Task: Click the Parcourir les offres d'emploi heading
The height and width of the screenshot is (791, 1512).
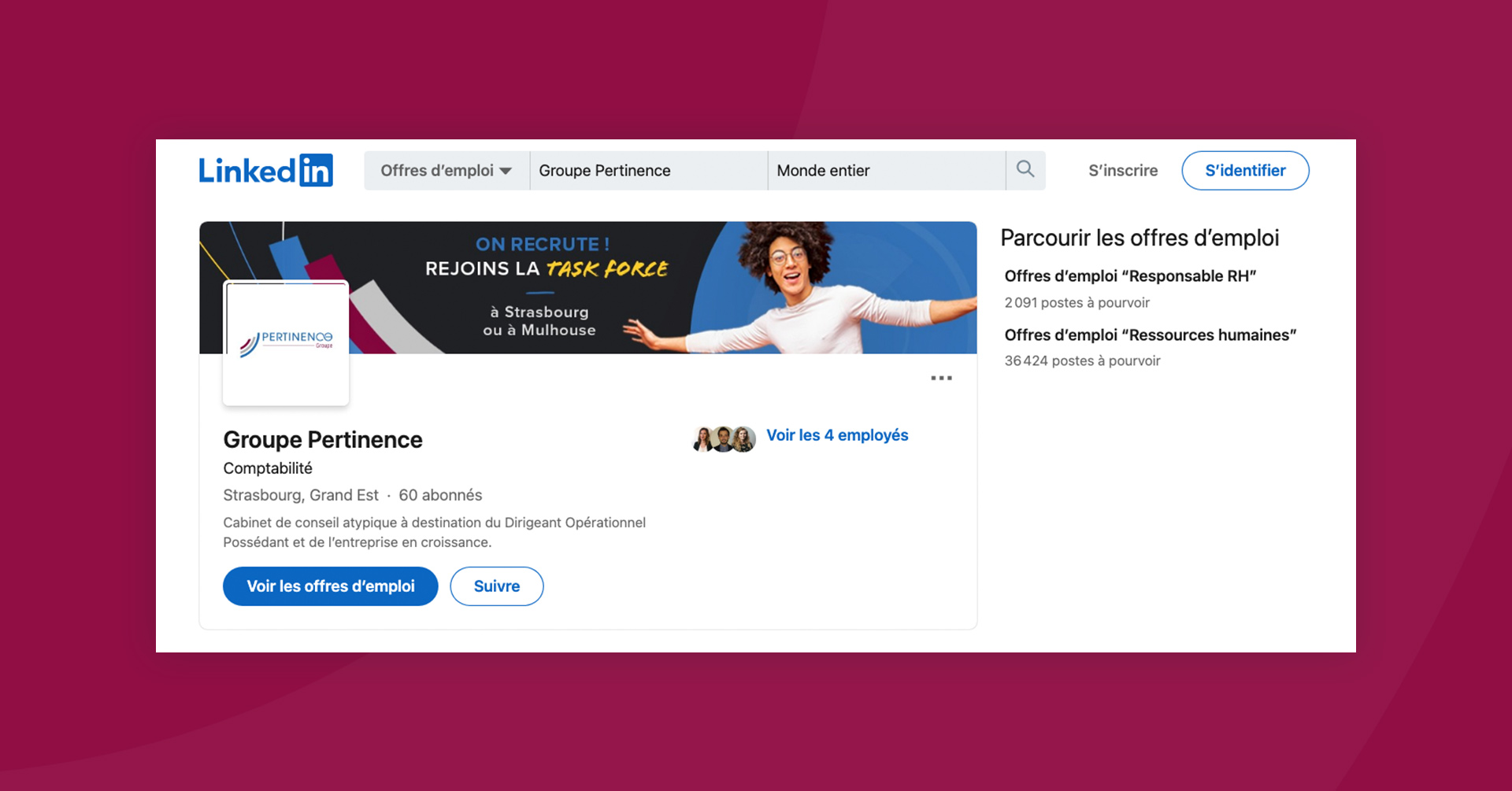Action: 1140,238
